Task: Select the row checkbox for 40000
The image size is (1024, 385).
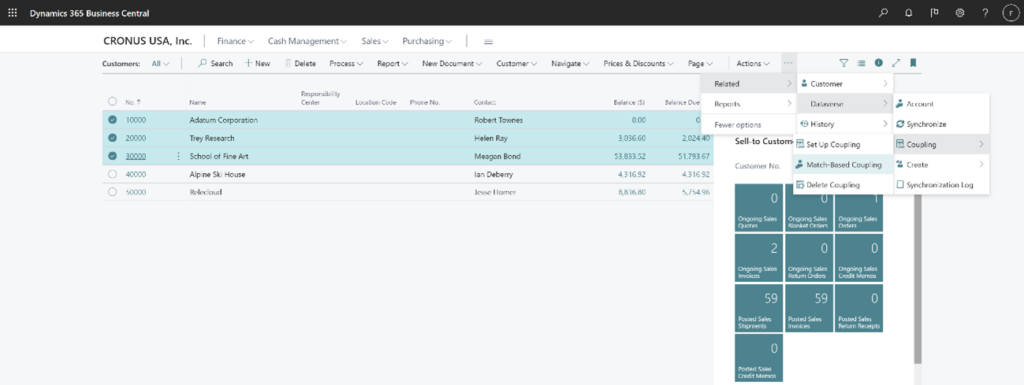Action: click(x=112, y=174)
